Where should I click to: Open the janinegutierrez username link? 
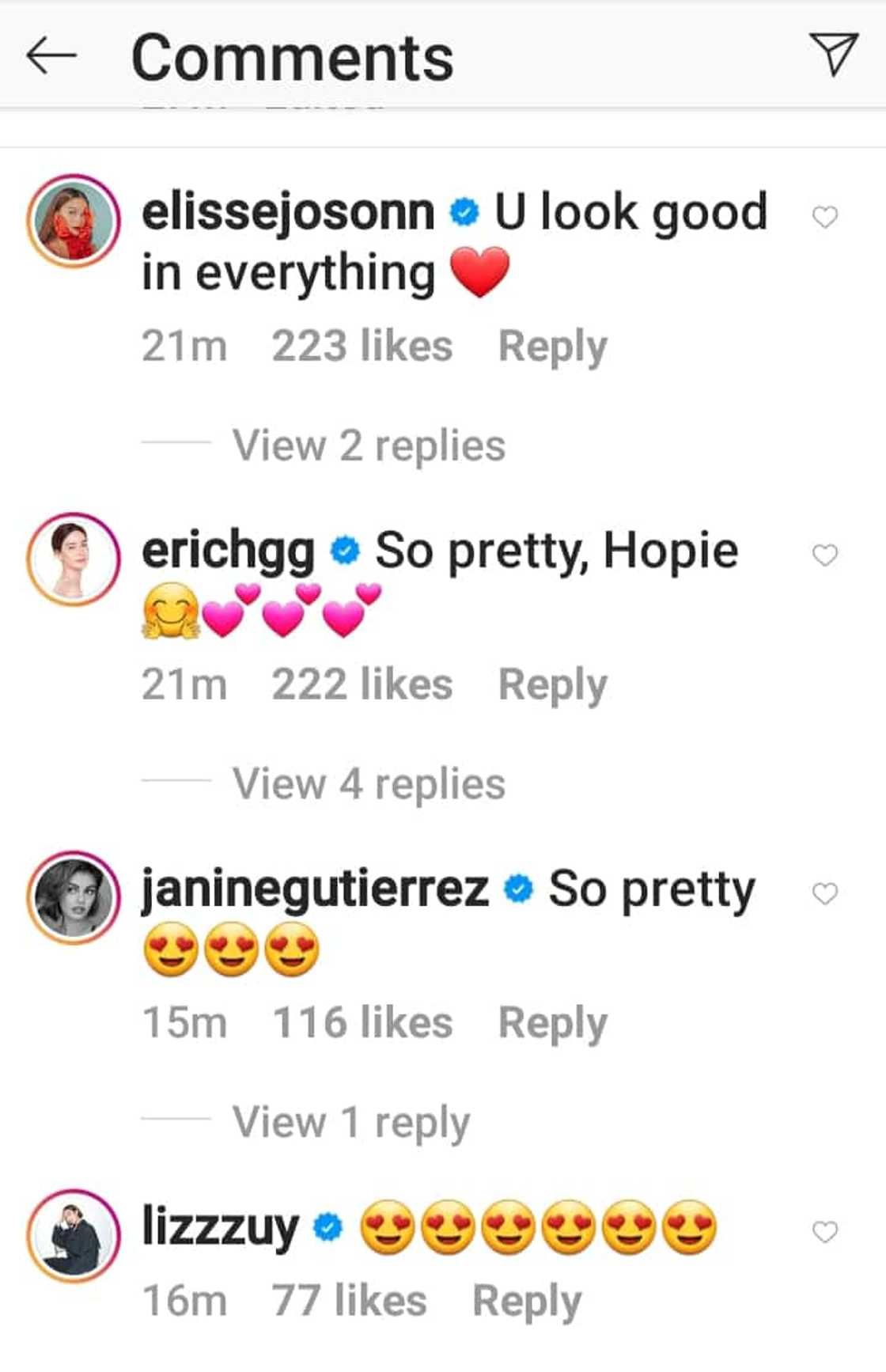coord(315,889)
